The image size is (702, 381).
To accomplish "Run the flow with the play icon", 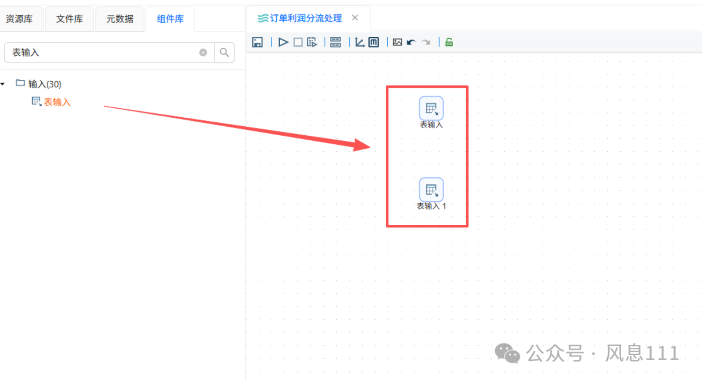I will (283, 42).
